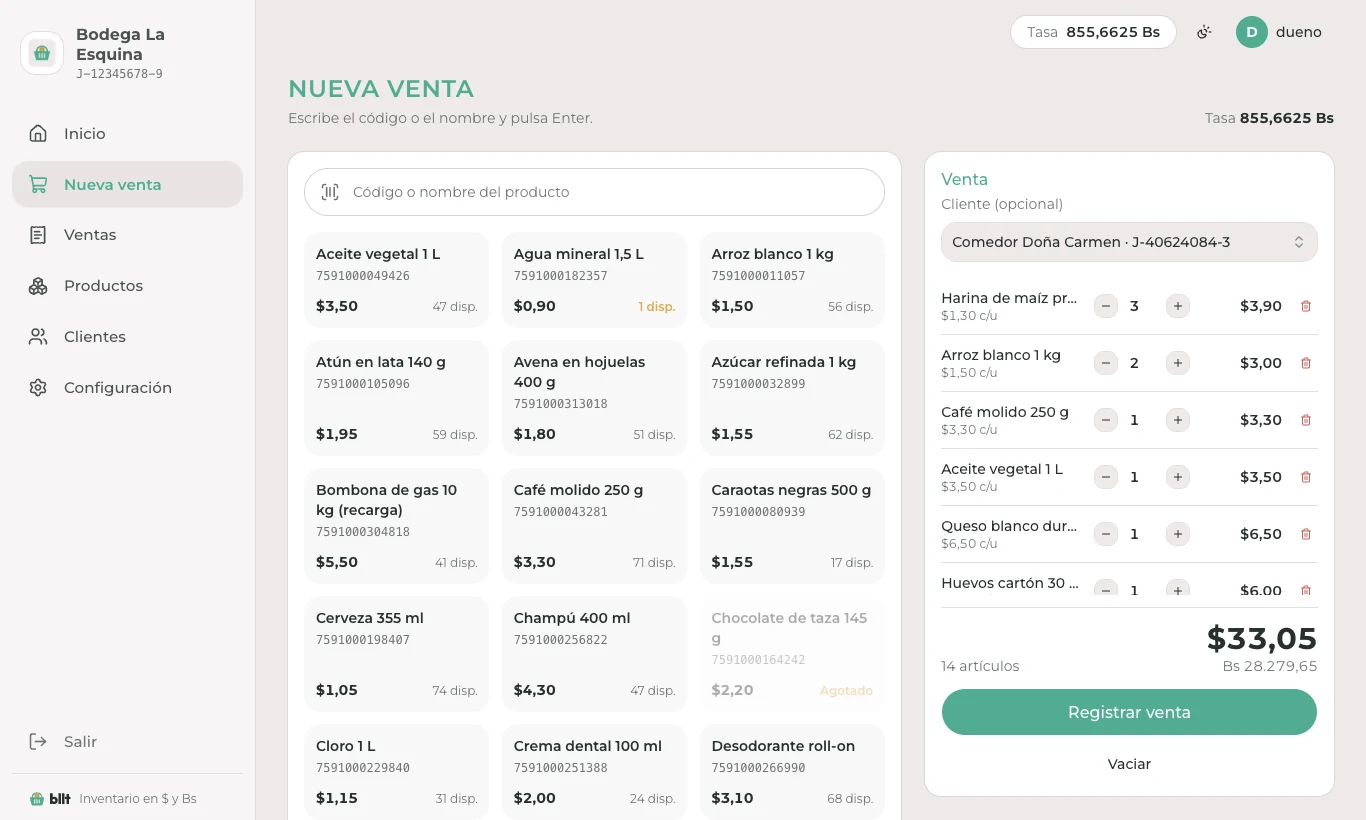1366x820 pixels.
Task: Click the Tasa 855,6625 Bs pill
Action: (1093, 32)
